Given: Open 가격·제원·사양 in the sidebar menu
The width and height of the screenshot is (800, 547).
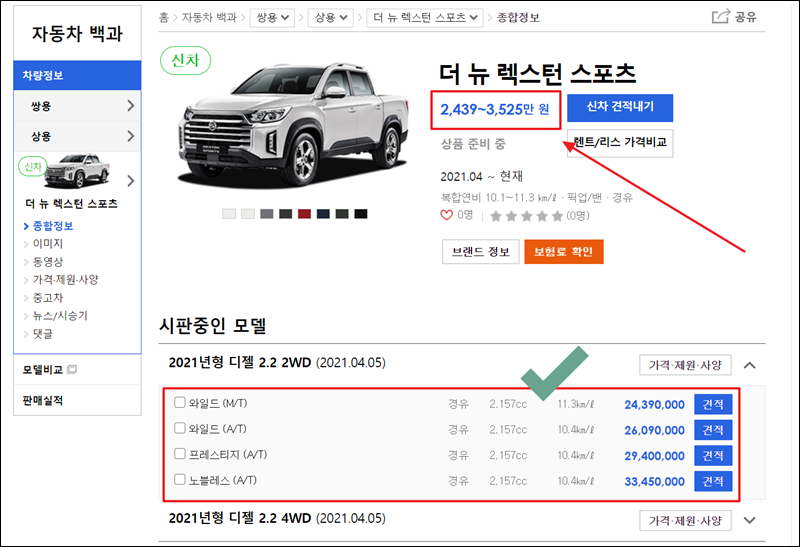Looking at the screenshot, I should point(65,280).
